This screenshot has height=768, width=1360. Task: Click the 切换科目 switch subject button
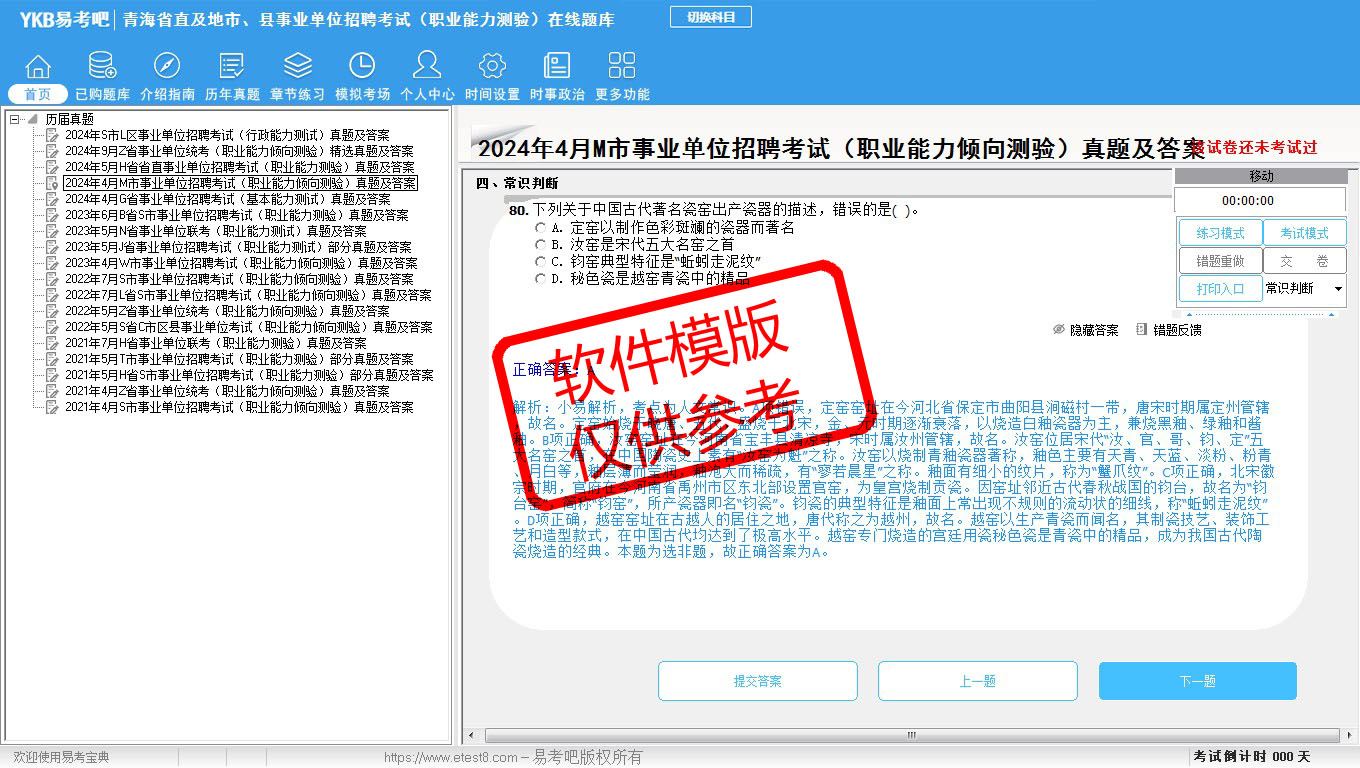[711, 17]
